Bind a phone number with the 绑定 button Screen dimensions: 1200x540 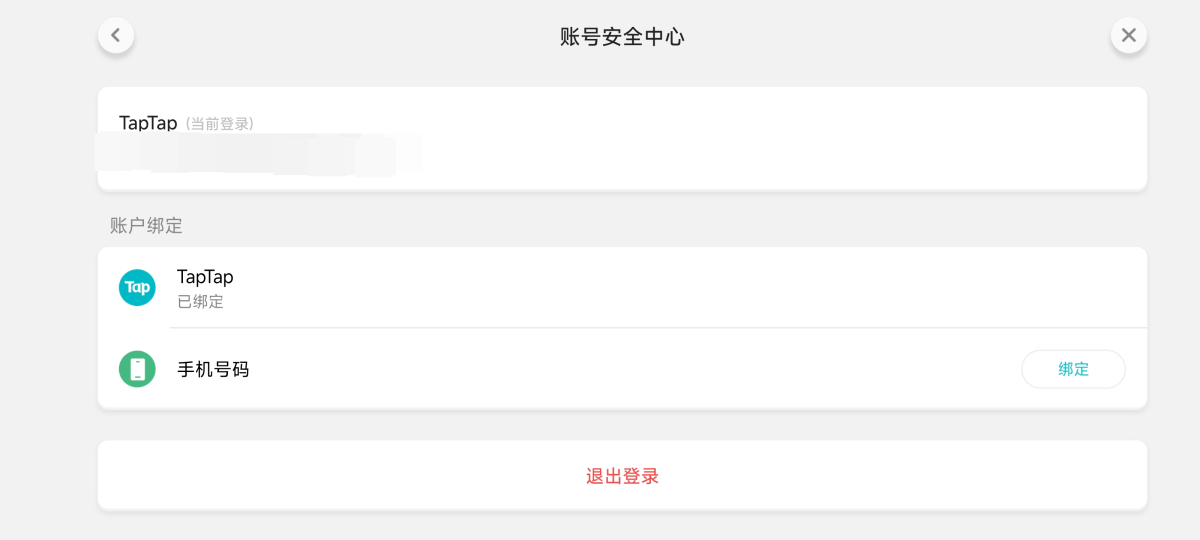coord(1073,369)
